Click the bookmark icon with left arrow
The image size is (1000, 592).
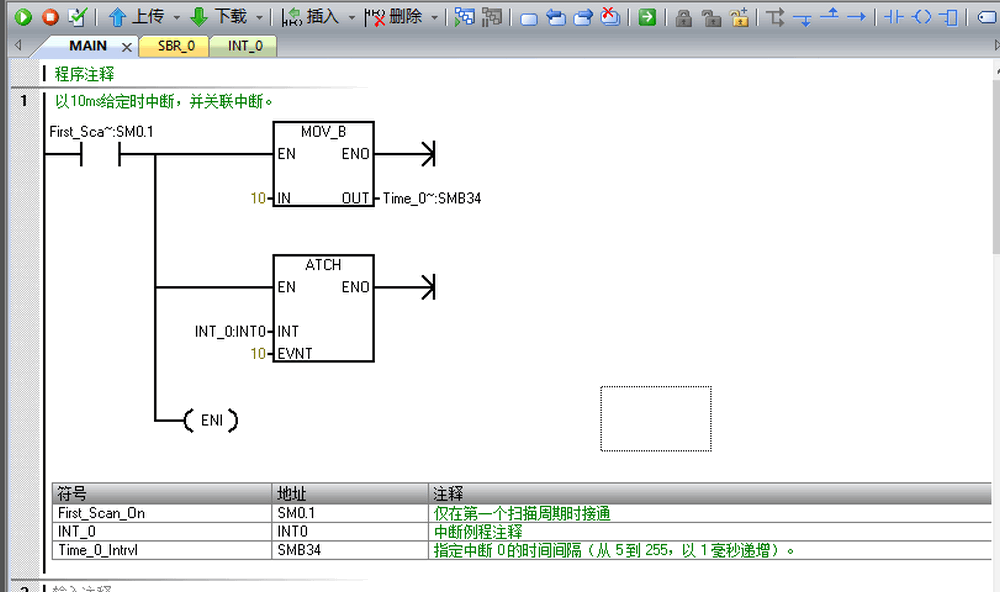[x=556, y=18]
